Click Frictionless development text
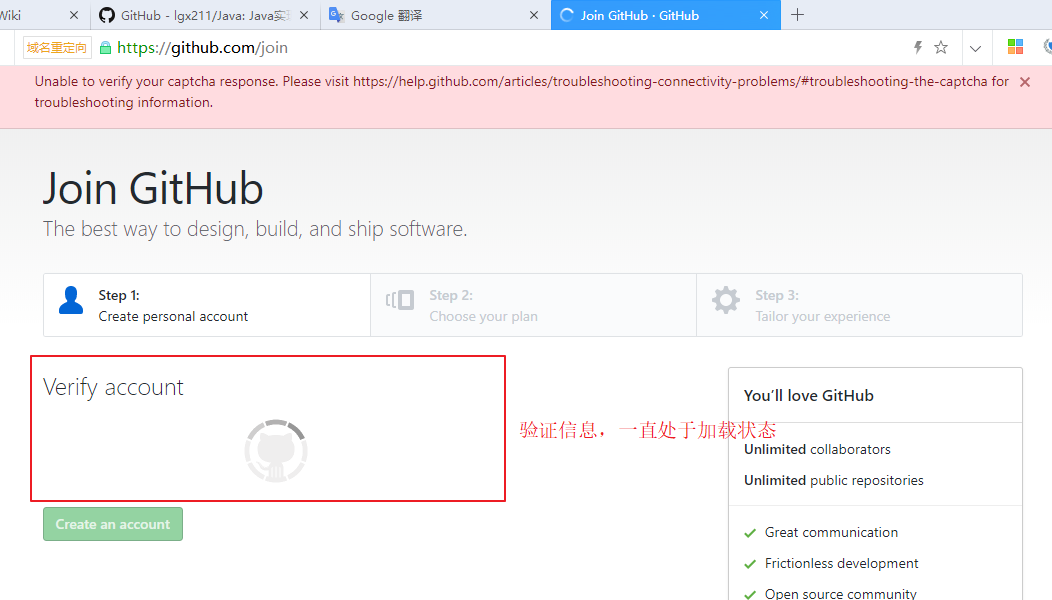 (841, 563)
